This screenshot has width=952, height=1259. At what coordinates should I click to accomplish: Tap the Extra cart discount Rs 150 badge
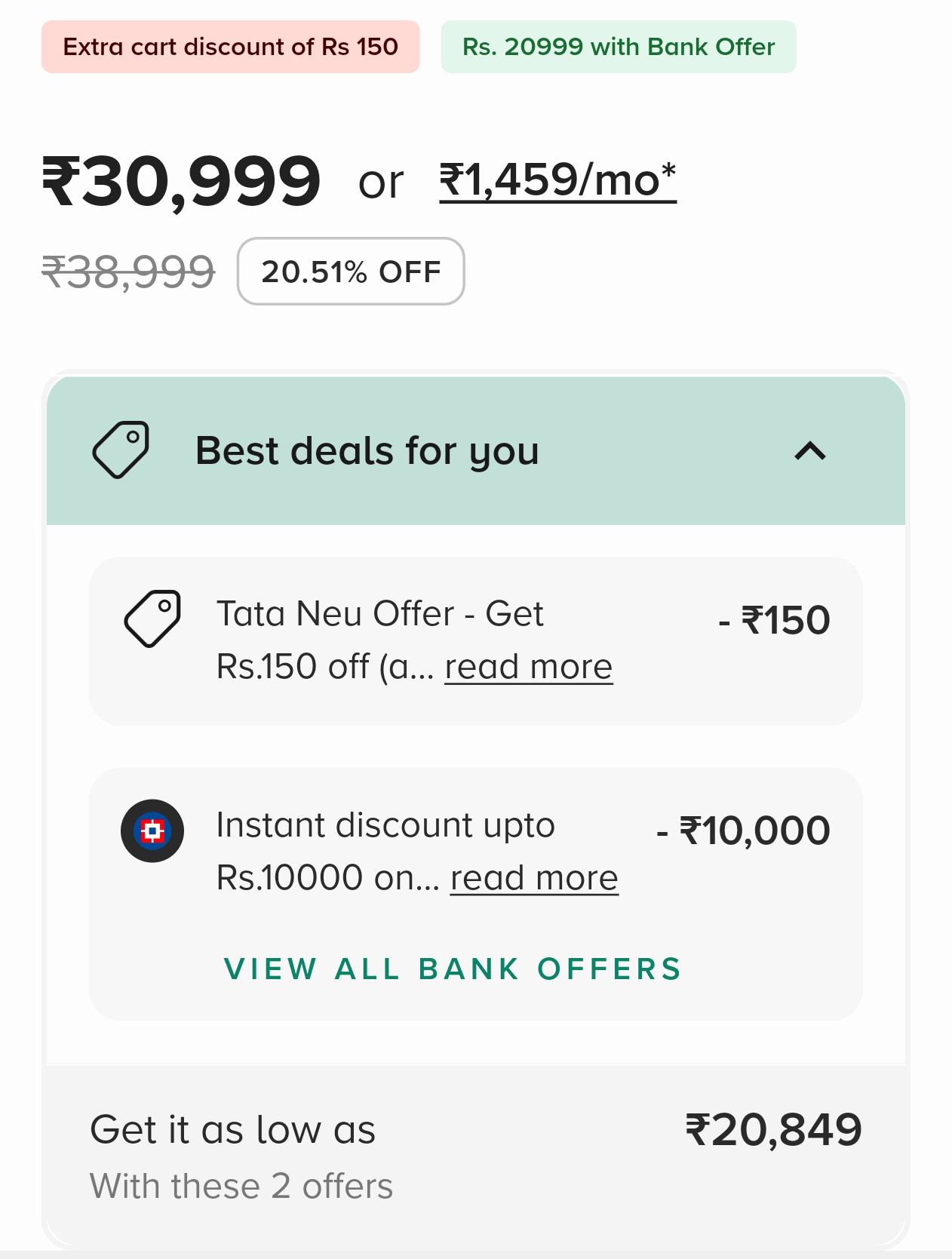point(230,47)
